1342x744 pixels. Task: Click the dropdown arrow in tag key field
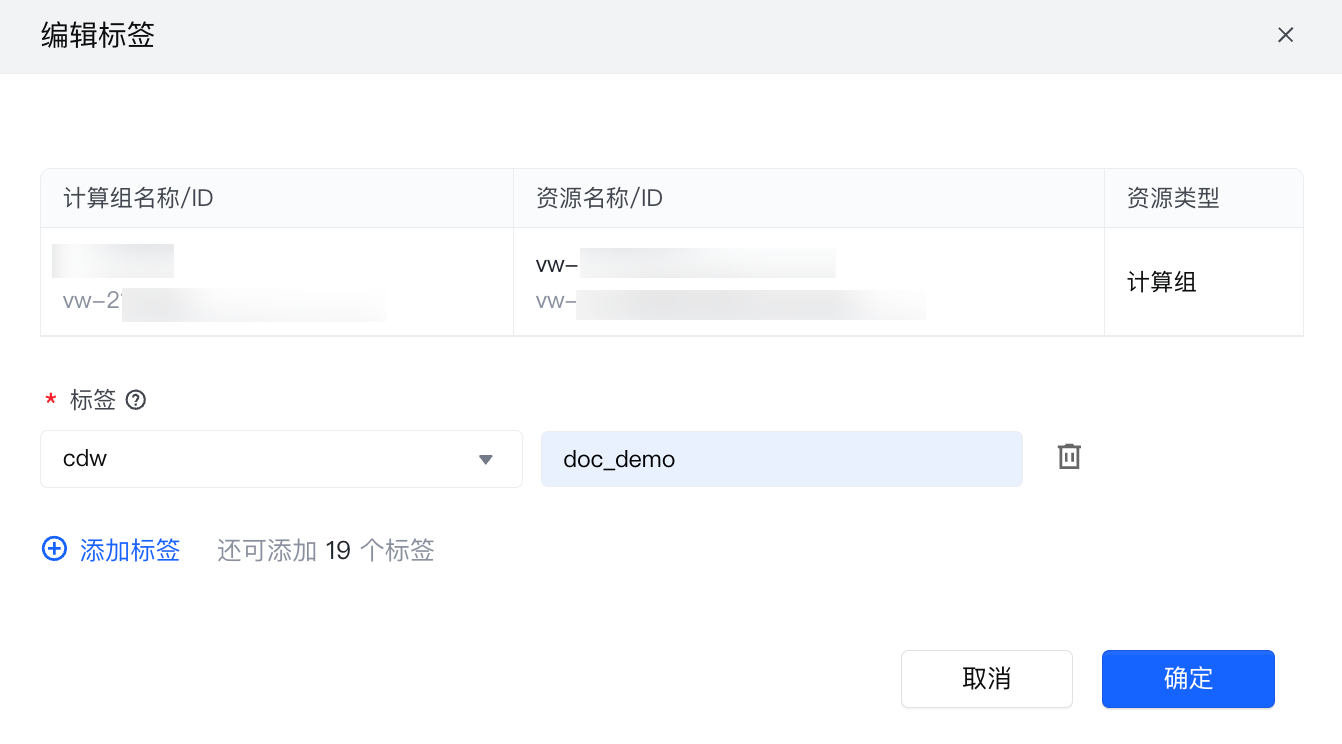coord(486,459)
